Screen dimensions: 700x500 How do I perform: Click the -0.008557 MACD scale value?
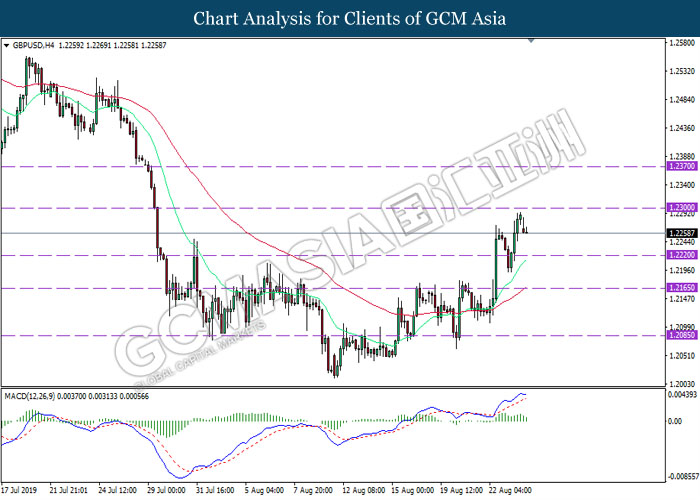[x=682, y=477]
